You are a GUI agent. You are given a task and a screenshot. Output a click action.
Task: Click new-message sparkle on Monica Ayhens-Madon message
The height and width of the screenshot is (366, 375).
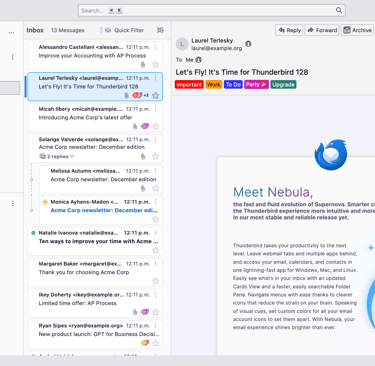tap(45, 202)
